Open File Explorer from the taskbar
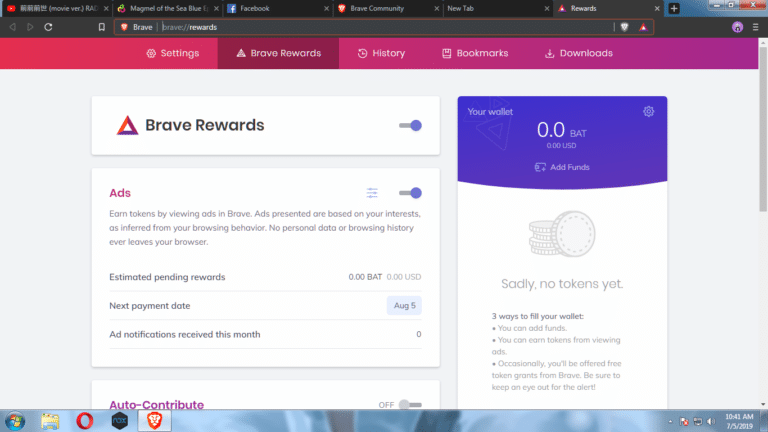 [x=50, y=421]
